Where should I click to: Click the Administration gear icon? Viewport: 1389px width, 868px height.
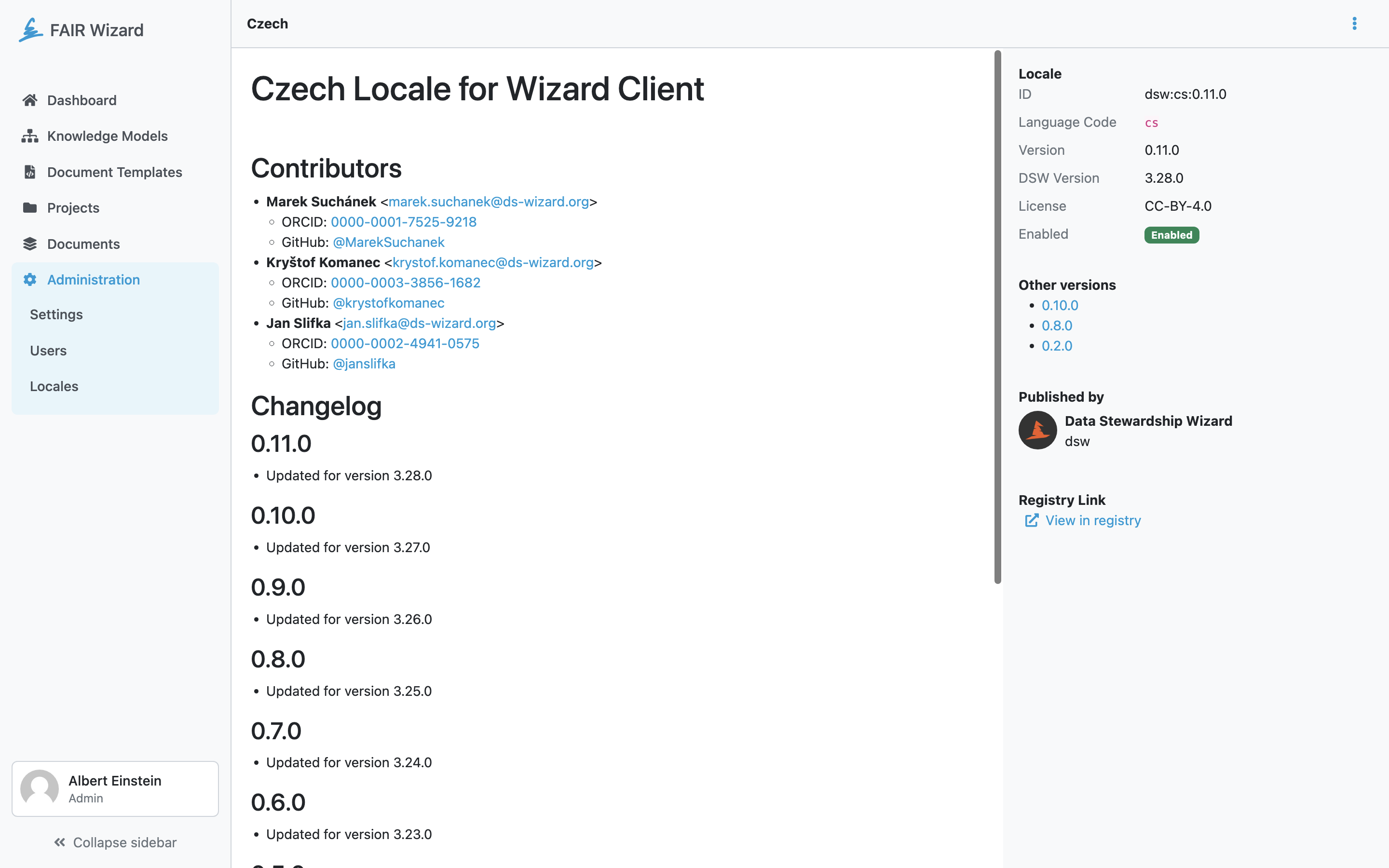(30, 280)
